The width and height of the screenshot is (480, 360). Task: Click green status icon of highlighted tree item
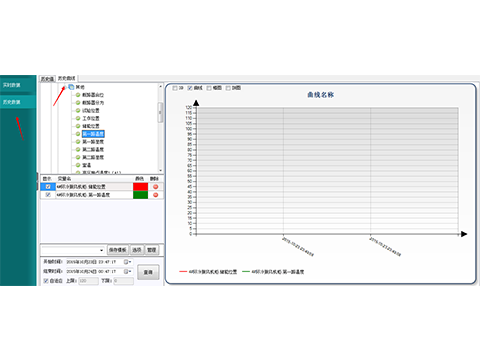78,134
